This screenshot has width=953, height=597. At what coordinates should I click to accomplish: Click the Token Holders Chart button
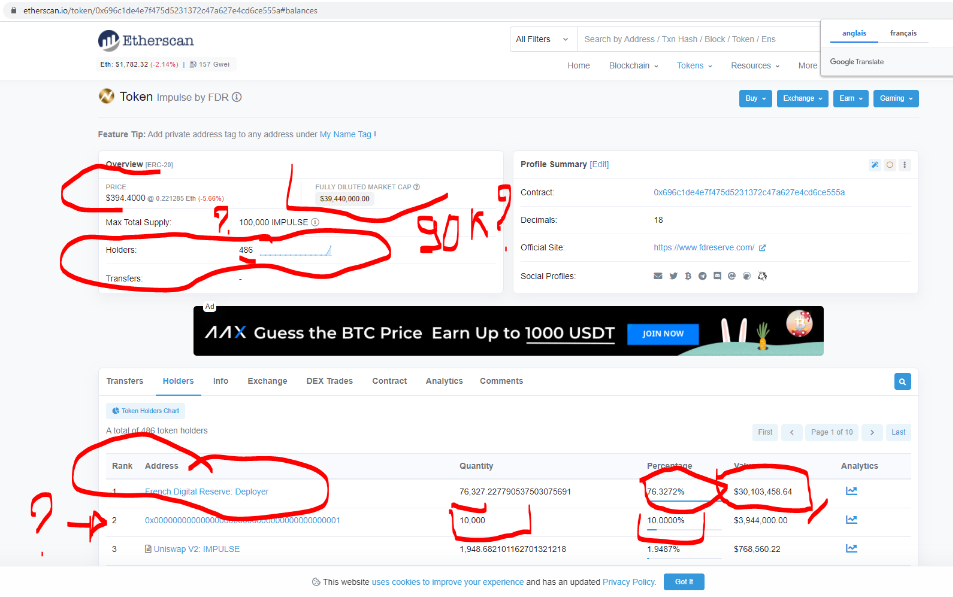tap(145, 411)
